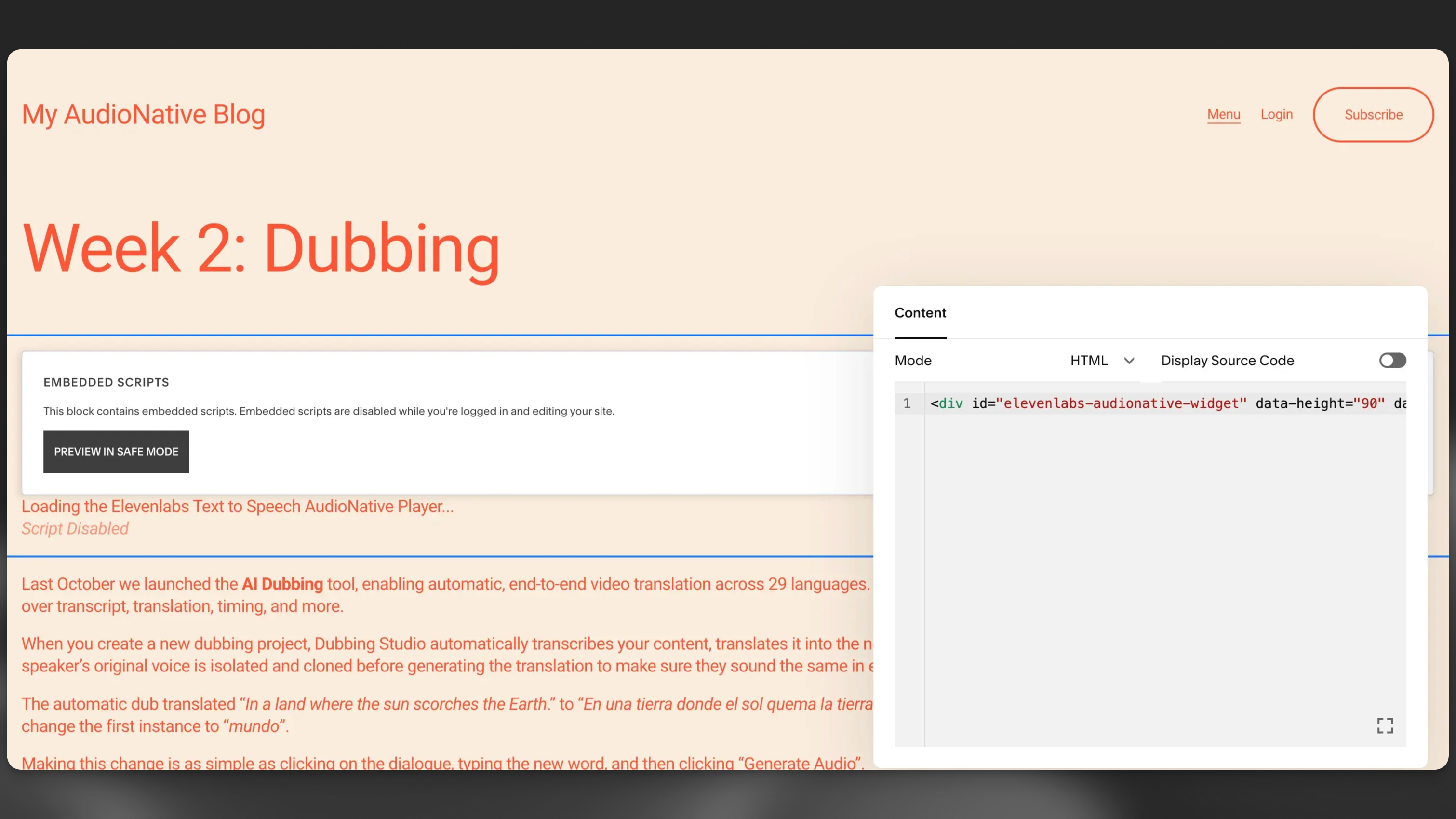Image resolution: width=1456 pixels, height=819 pixels.
Task: Click the bold AI Dubbing text
Action: 282,583
